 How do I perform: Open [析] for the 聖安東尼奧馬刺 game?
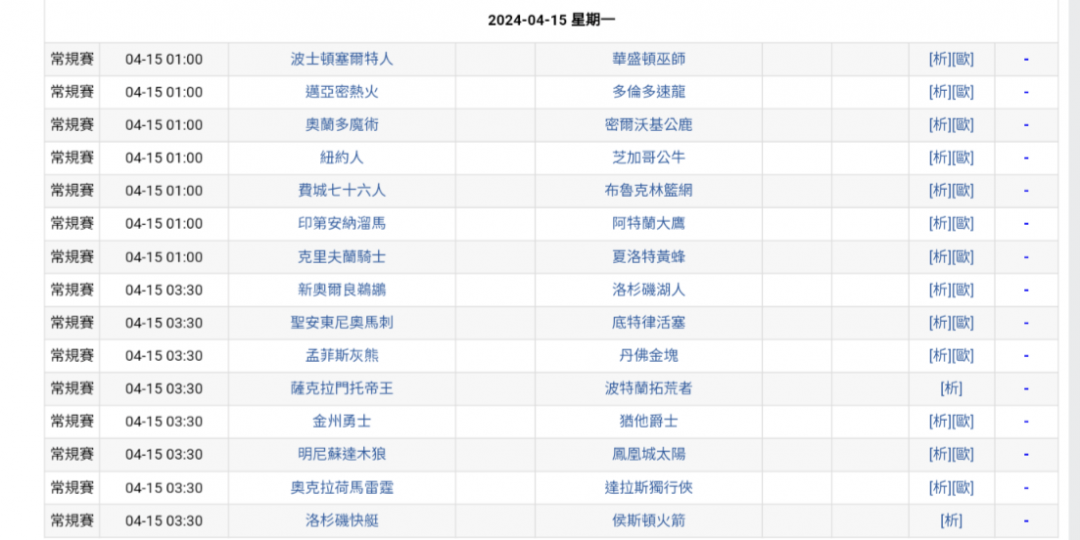939,322
